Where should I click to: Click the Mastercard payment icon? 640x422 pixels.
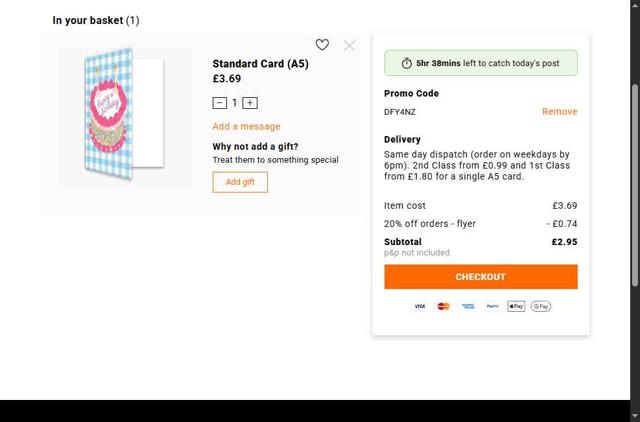tap(444, 306)
